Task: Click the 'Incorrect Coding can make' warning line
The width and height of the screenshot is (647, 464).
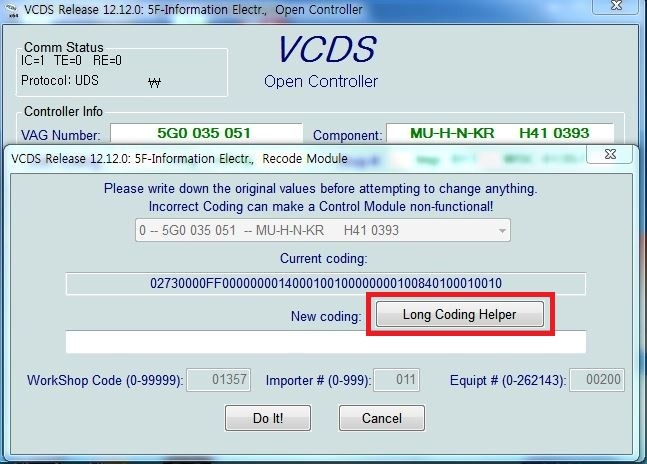Action: coord(321,206)
